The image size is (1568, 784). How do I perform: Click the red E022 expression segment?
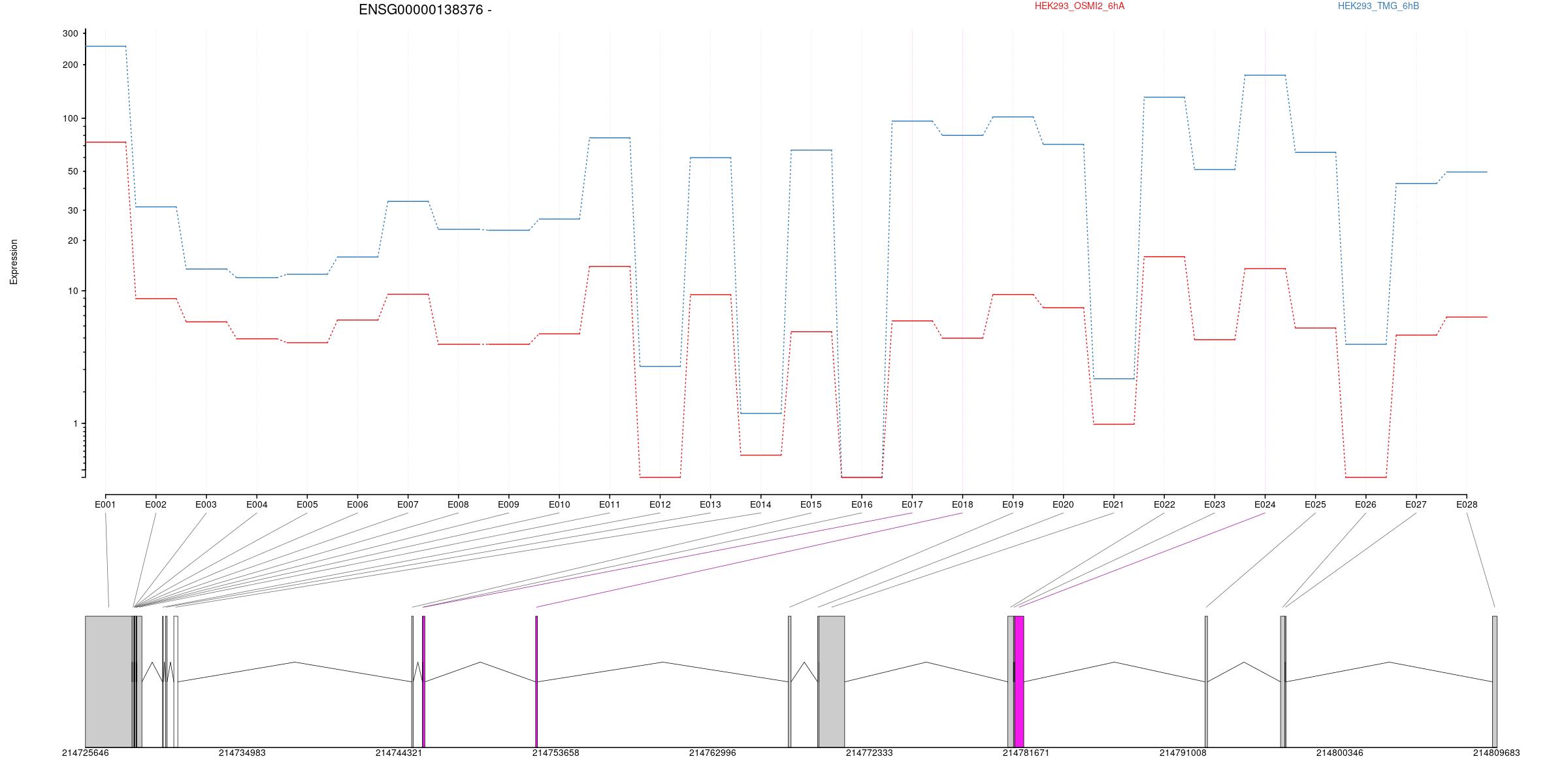(x=1164, y=257)
